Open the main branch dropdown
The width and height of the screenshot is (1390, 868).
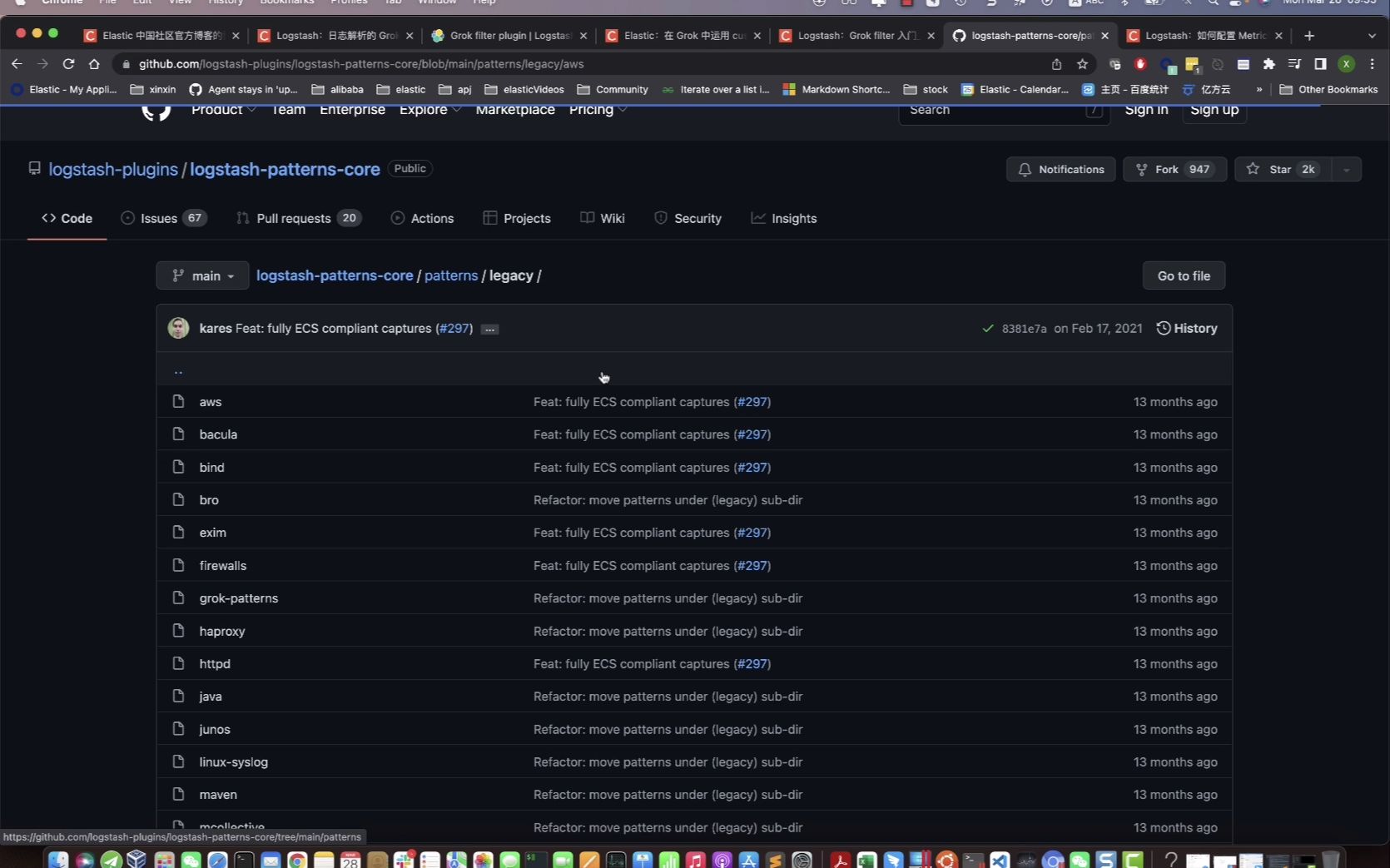tap(202, 275)
